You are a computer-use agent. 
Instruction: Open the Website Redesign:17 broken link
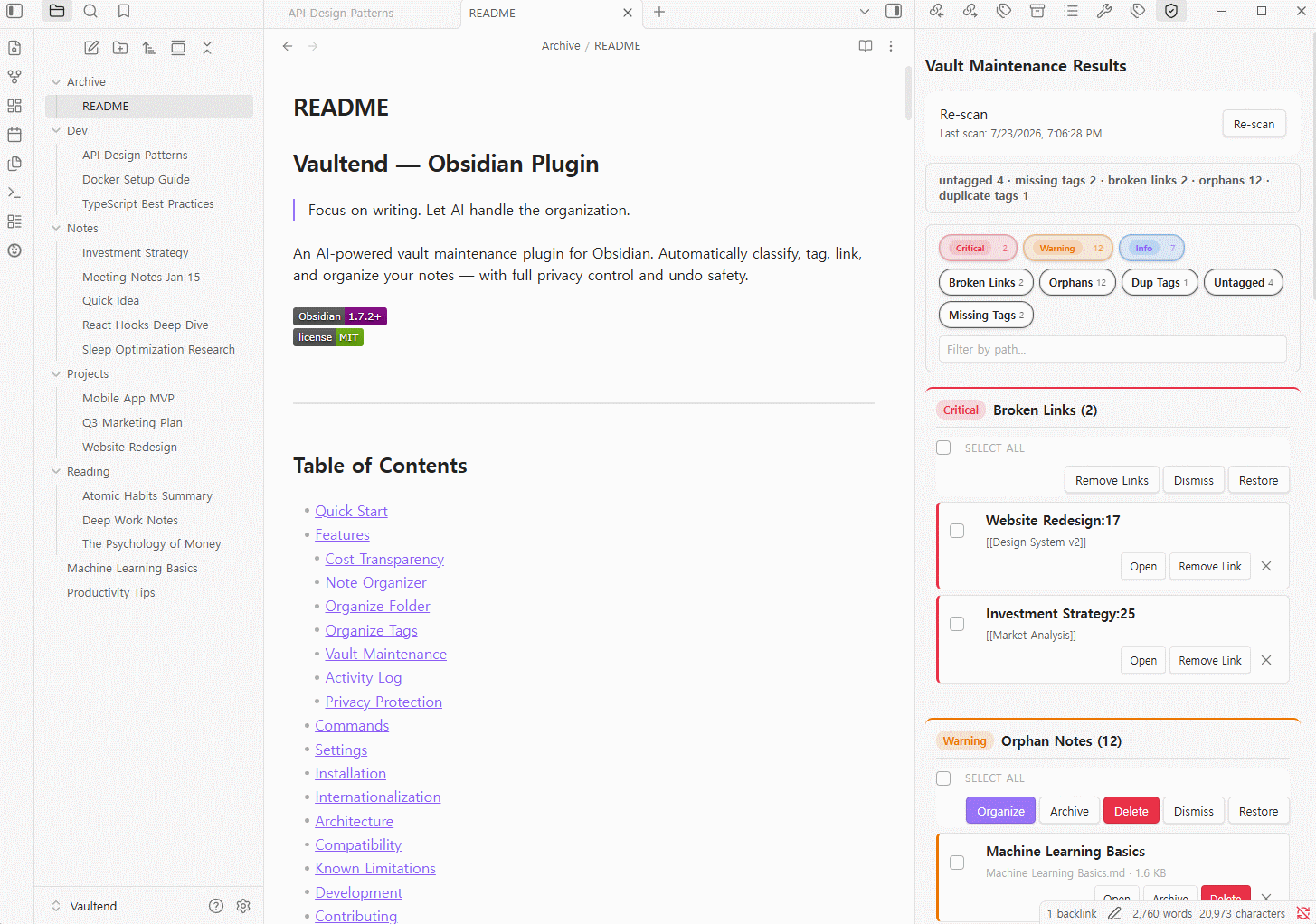[x=1143, y=567]
